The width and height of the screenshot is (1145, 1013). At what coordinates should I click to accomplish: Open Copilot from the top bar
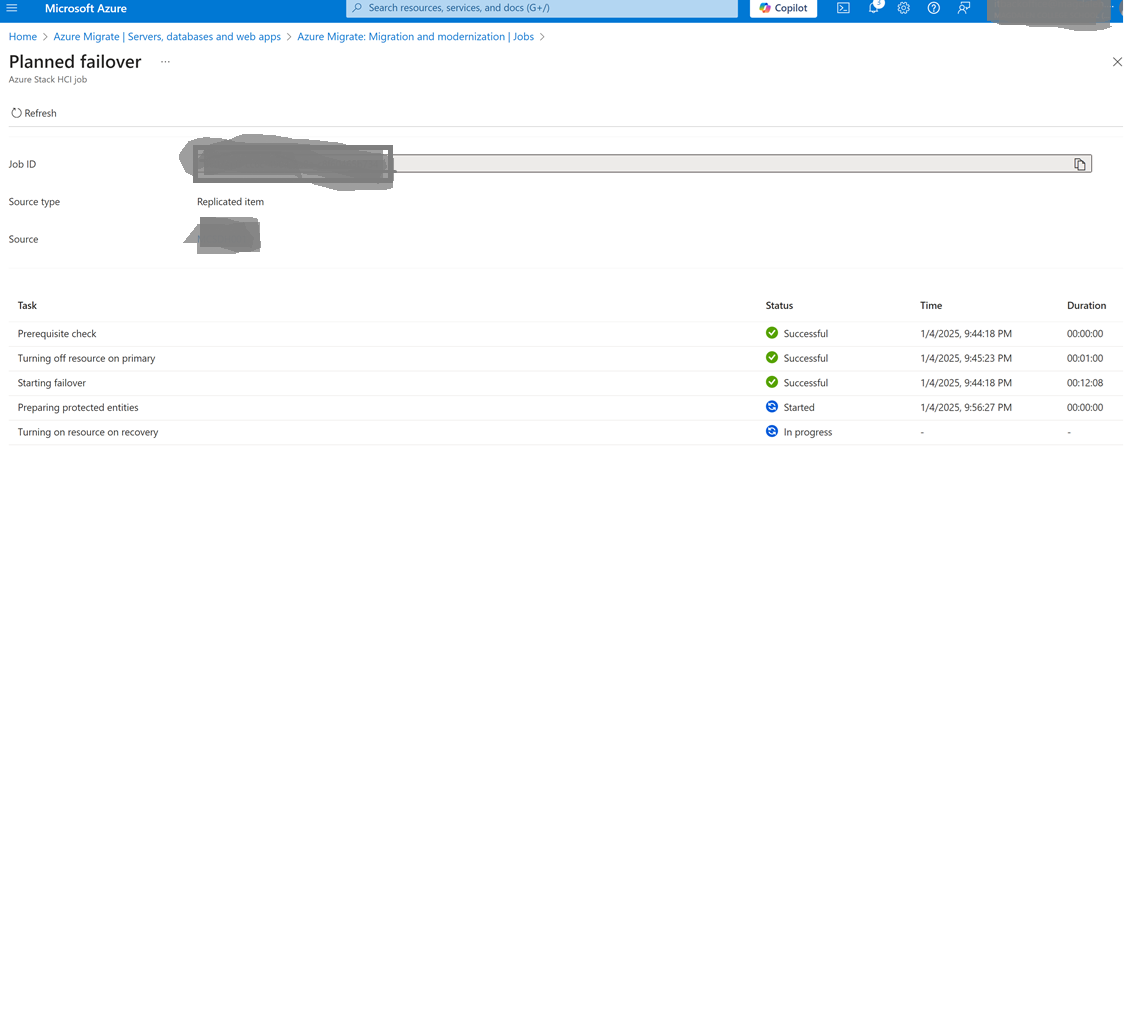click(783, 8)
